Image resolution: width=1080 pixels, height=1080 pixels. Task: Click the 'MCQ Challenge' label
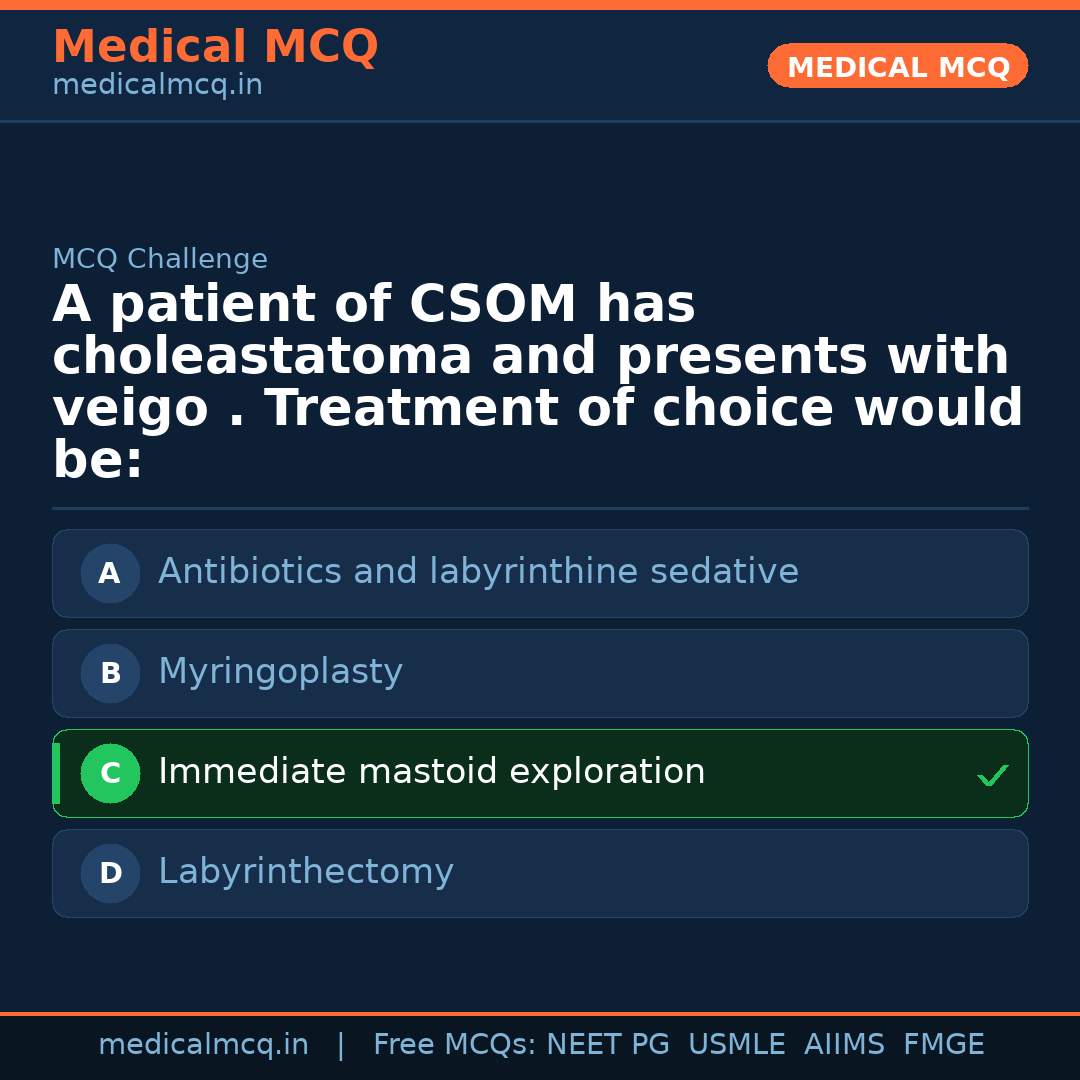pyautogui.click(x=160, y=260)
